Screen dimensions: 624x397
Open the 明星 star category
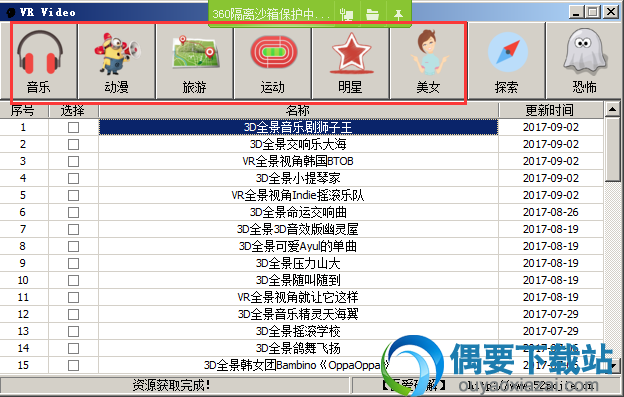[351, 61]
